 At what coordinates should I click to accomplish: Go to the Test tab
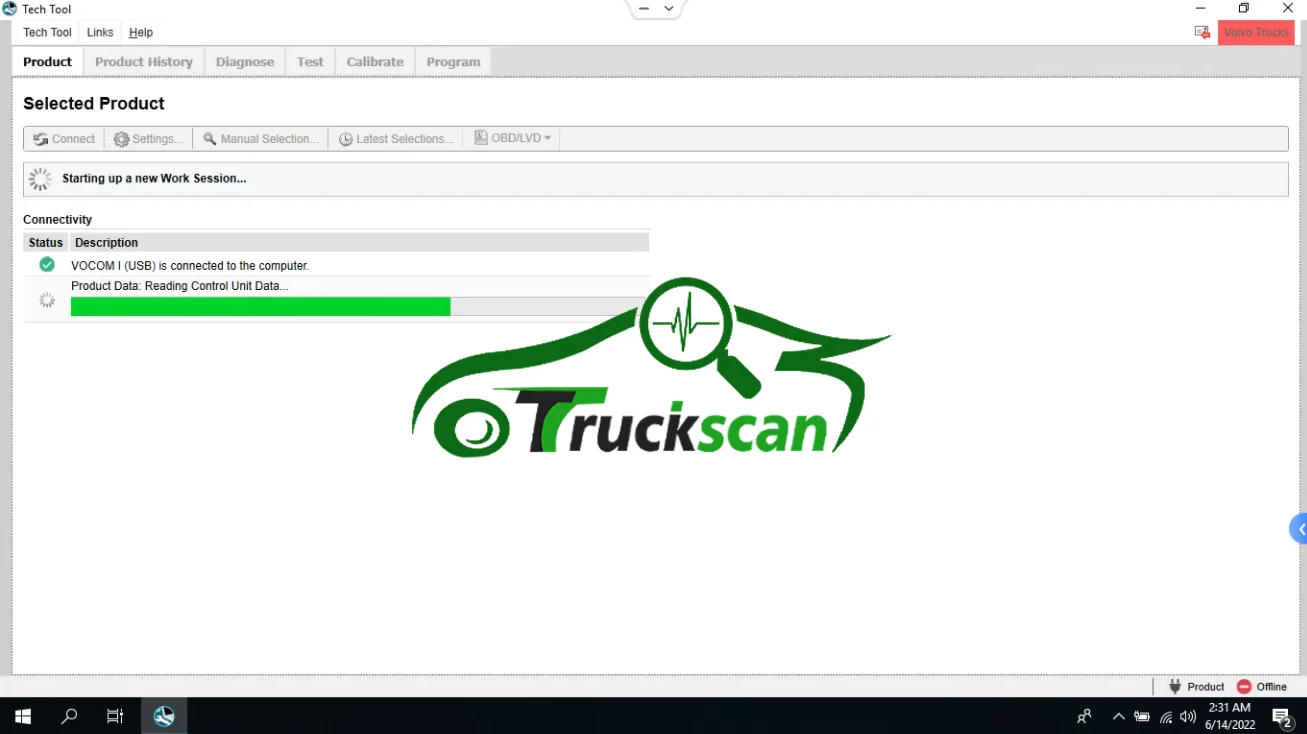click(310, 62)
